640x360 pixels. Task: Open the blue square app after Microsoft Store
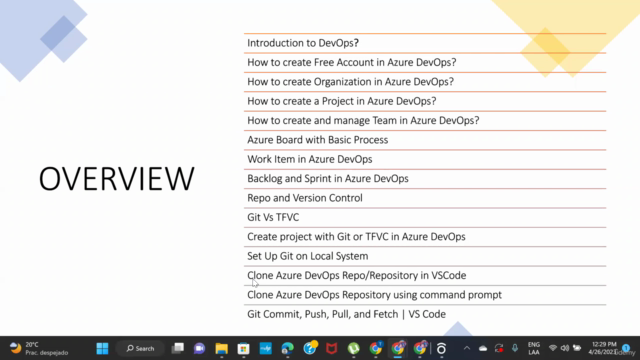pyautogui.click(x=266, y=348)
